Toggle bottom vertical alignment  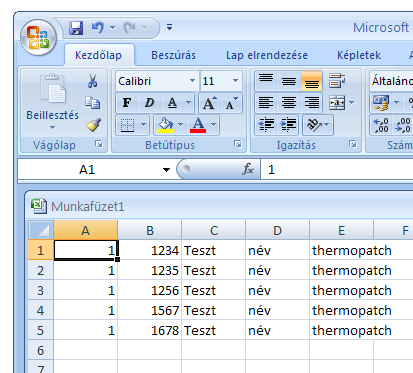[x=312, y=81]
